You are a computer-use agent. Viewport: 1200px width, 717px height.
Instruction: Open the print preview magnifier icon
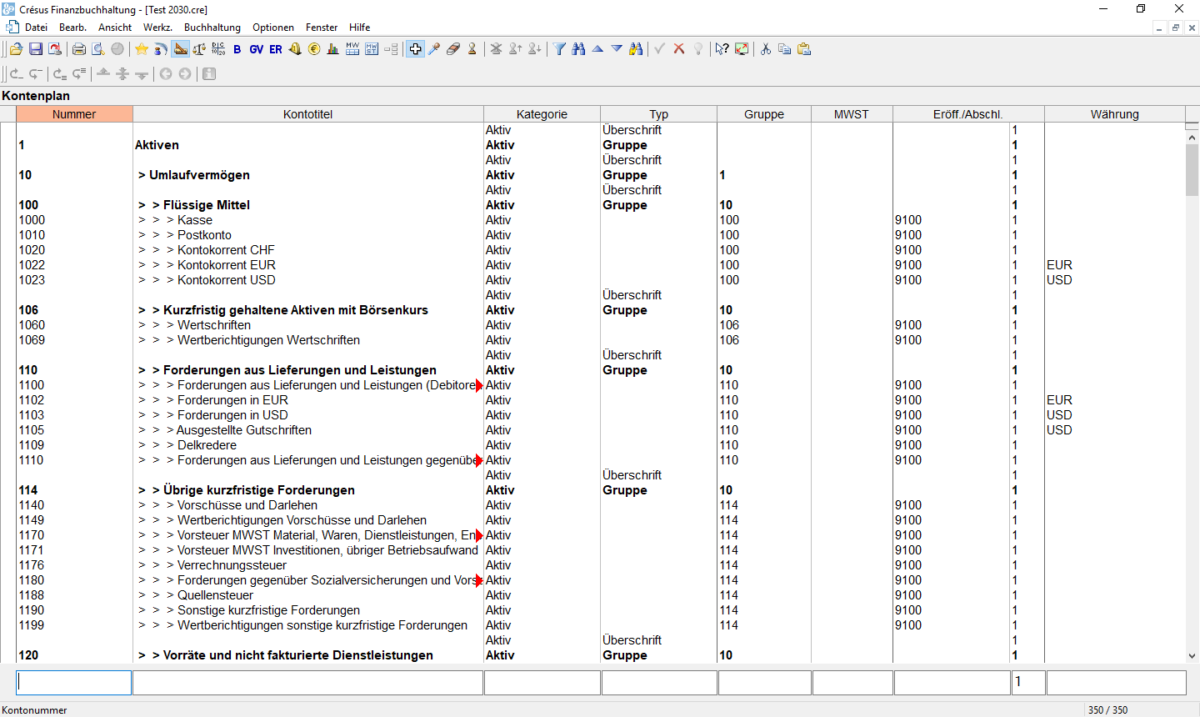coord(97,49)
